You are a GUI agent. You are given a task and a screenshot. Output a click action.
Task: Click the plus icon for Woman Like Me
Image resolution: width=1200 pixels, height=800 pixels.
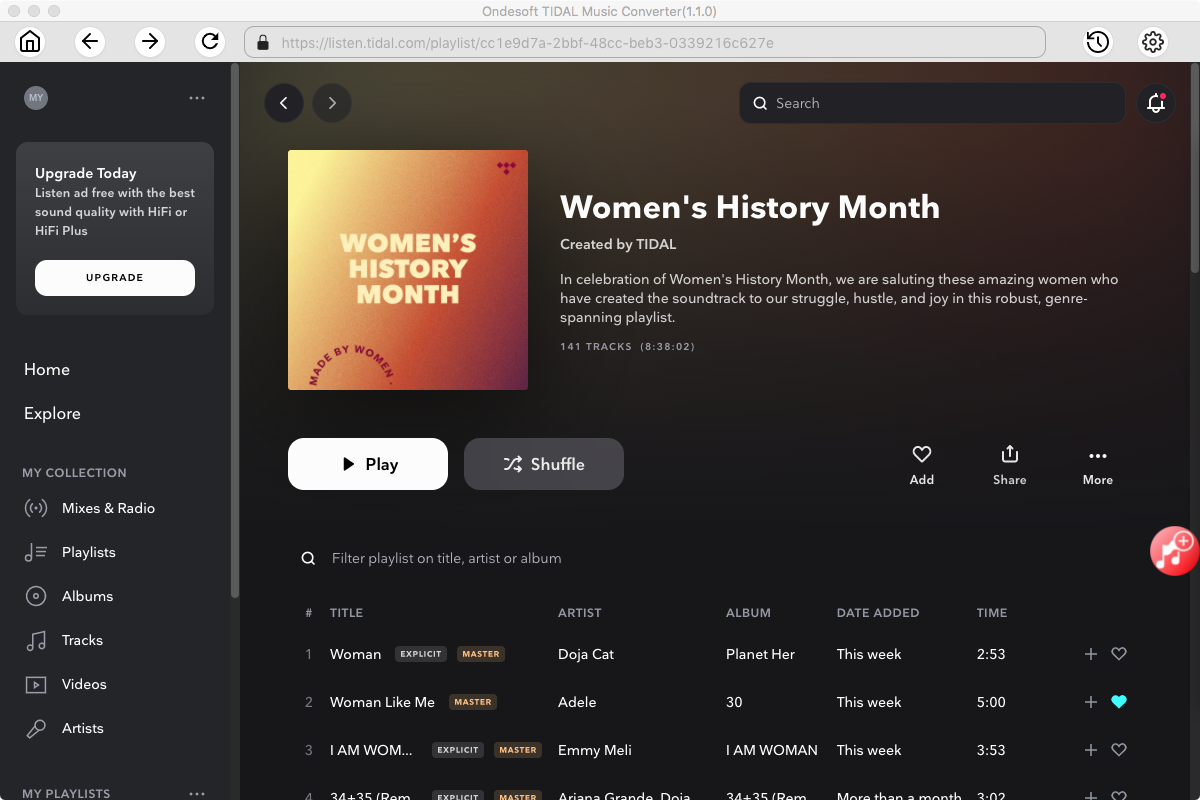1091,702
